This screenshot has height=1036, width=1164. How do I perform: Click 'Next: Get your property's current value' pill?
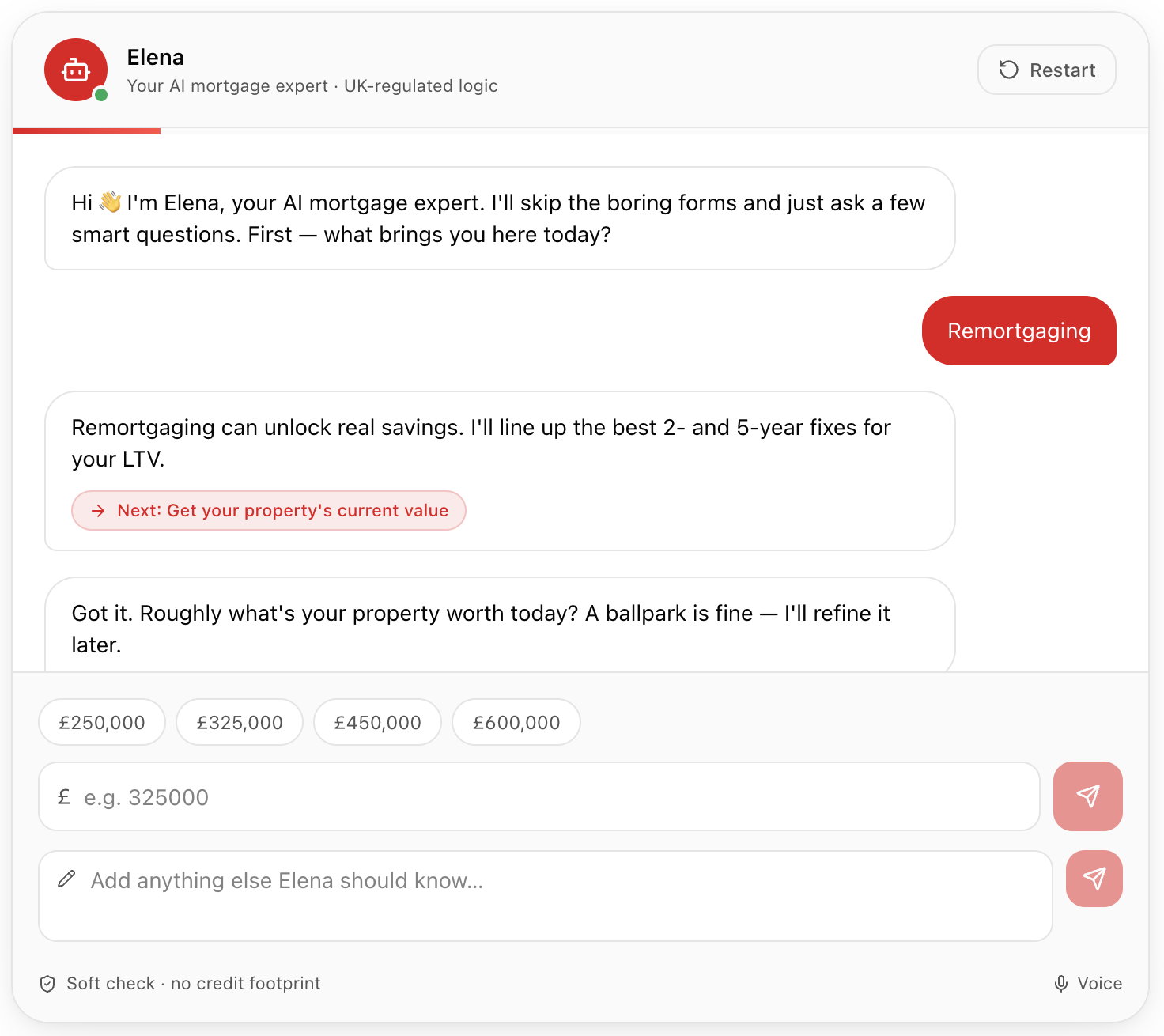click(269, 511)
